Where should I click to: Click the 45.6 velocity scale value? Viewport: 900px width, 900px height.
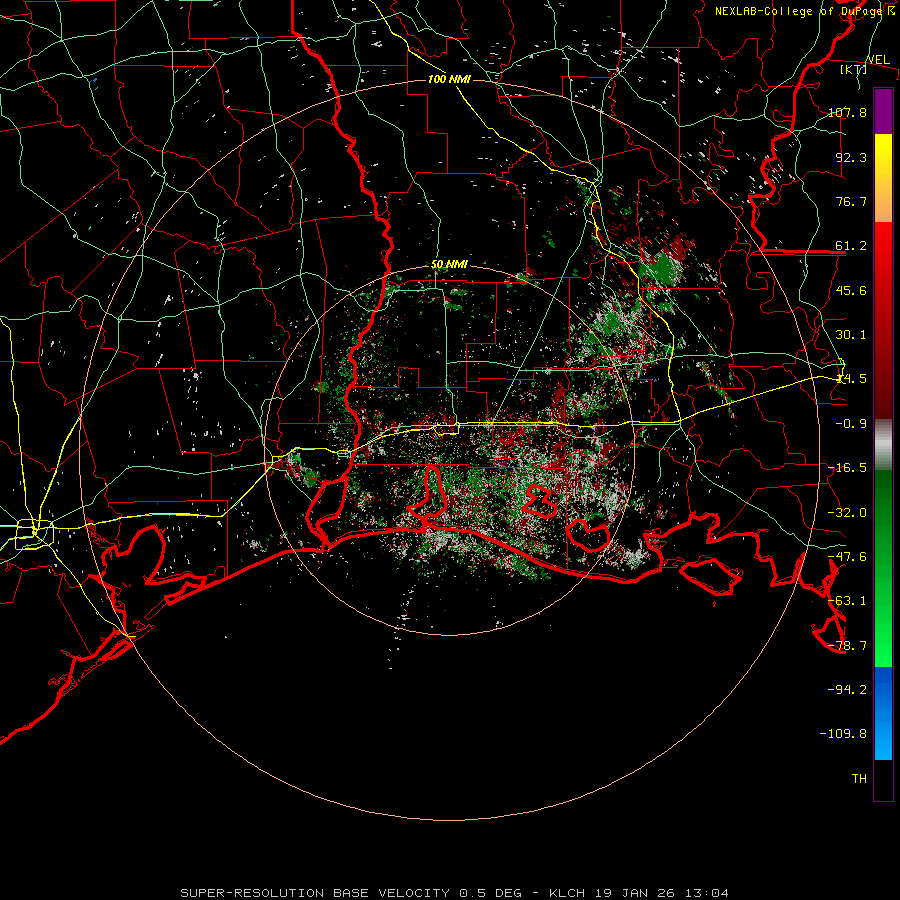click(851, 290)
